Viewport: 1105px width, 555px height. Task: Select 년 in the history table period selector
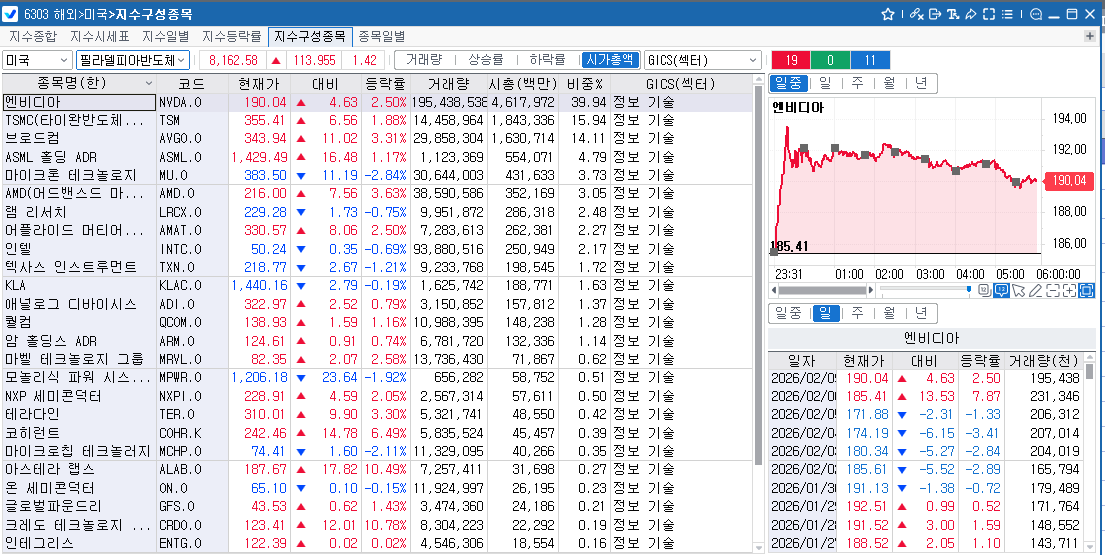coord(920,313)
